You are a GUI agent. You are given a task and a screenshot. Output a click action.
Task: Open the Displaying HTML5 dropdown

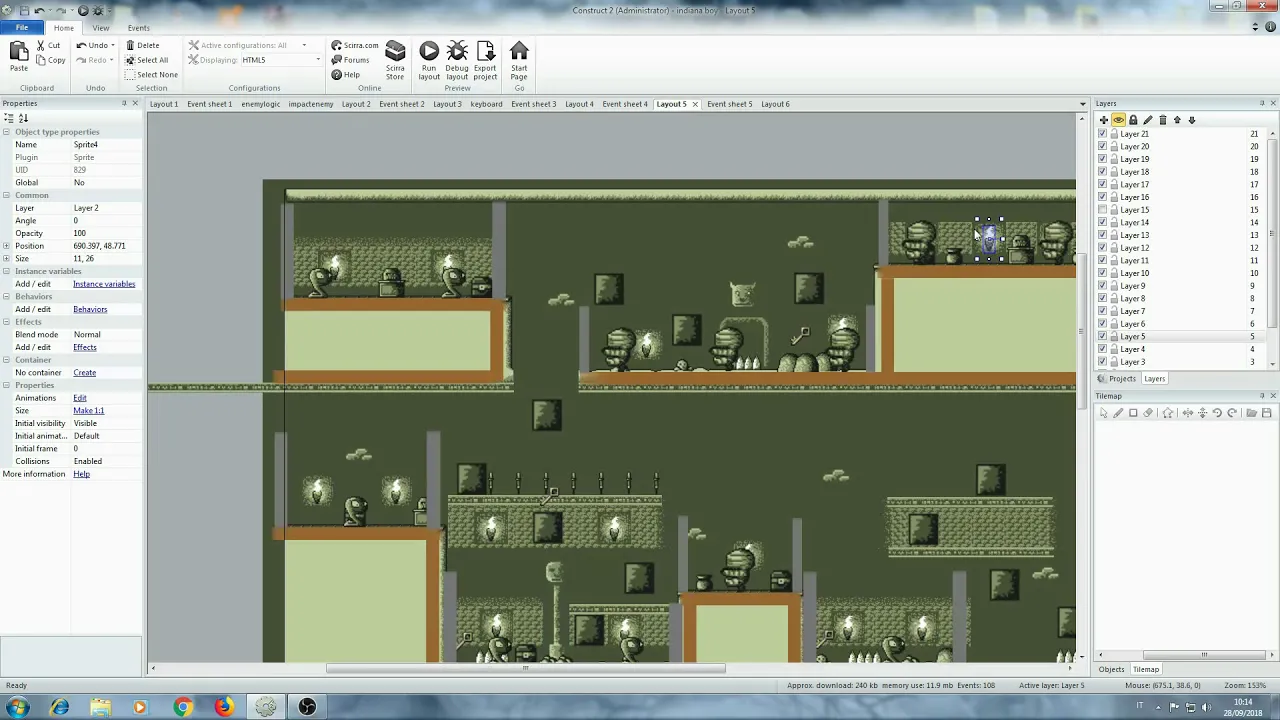pos(318,60)
